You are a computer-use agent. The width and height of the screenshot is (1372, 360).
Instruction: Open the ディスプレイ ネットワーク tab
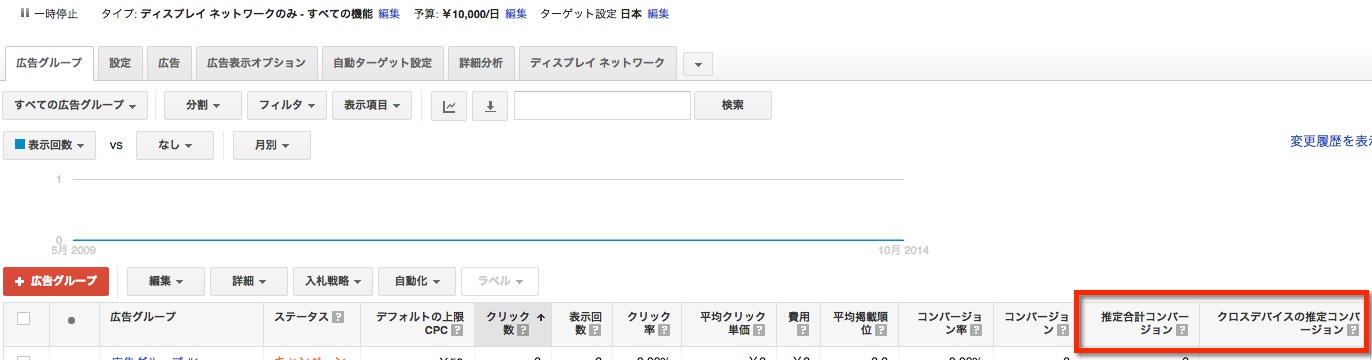point(598,63)
